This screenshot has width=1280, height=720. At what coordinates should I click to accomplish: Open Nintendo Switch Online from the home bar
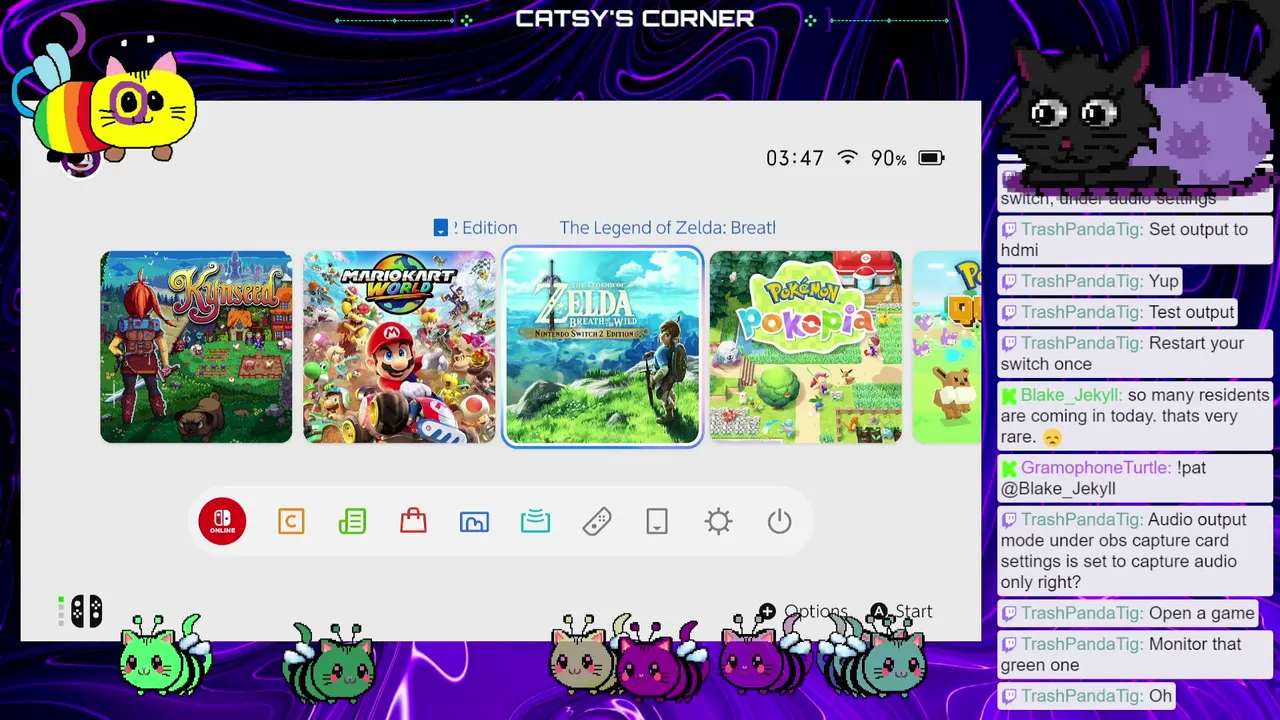pos(222,522)
